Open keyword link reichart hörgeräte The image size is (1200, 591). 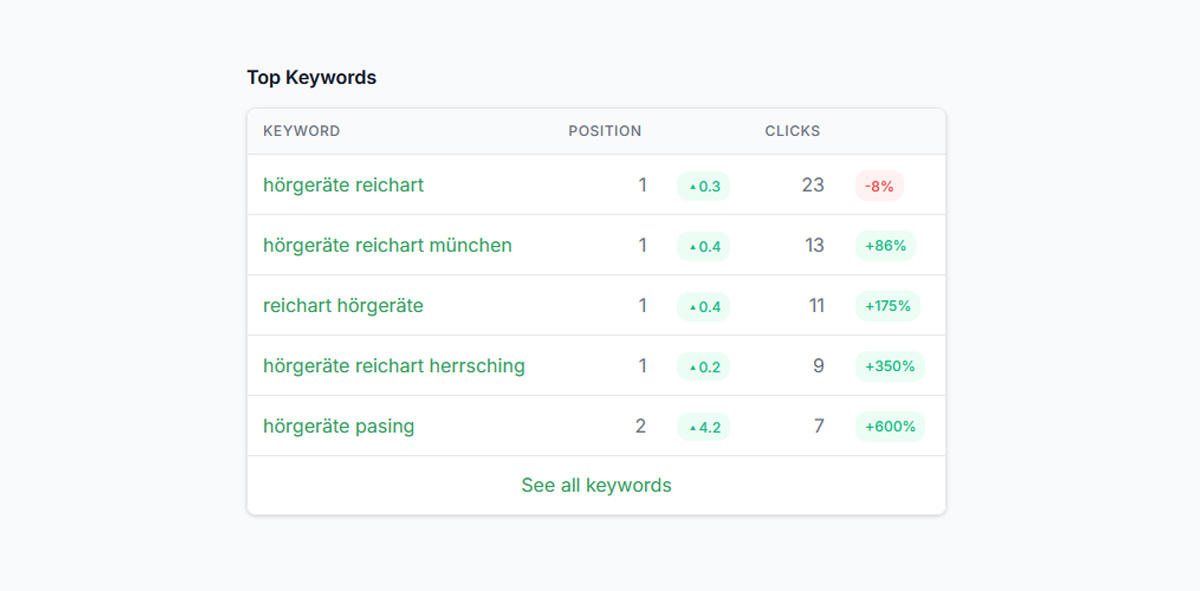(x=343, y=306)
